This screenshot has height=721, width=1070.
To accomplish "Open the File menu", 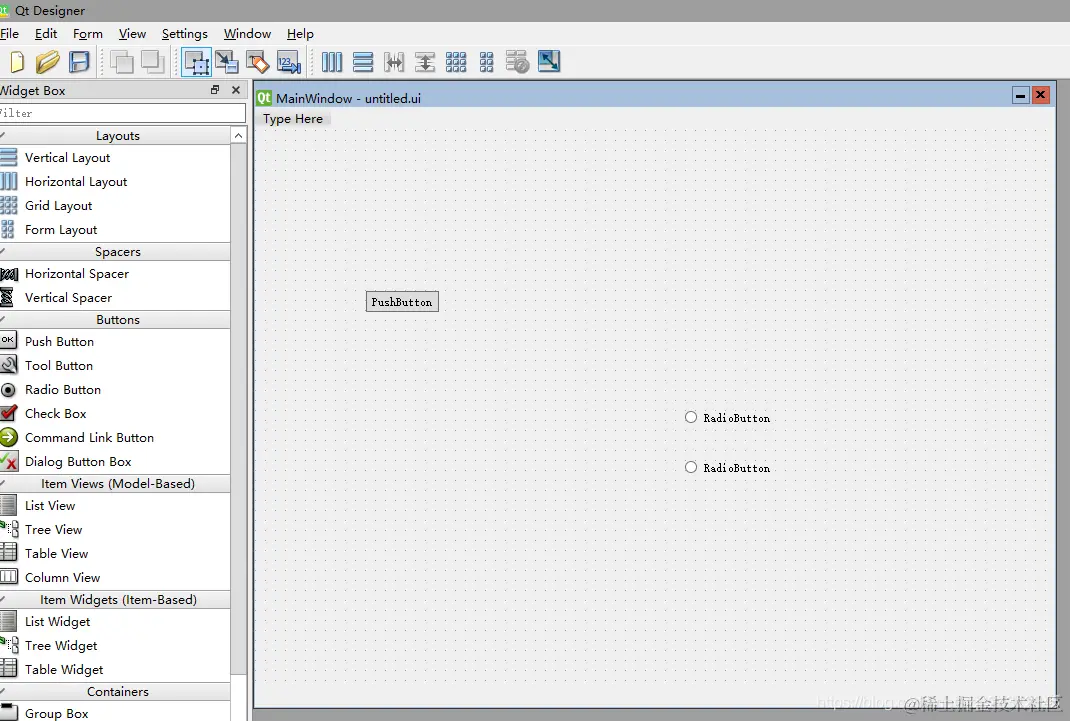I will [10, 33].
